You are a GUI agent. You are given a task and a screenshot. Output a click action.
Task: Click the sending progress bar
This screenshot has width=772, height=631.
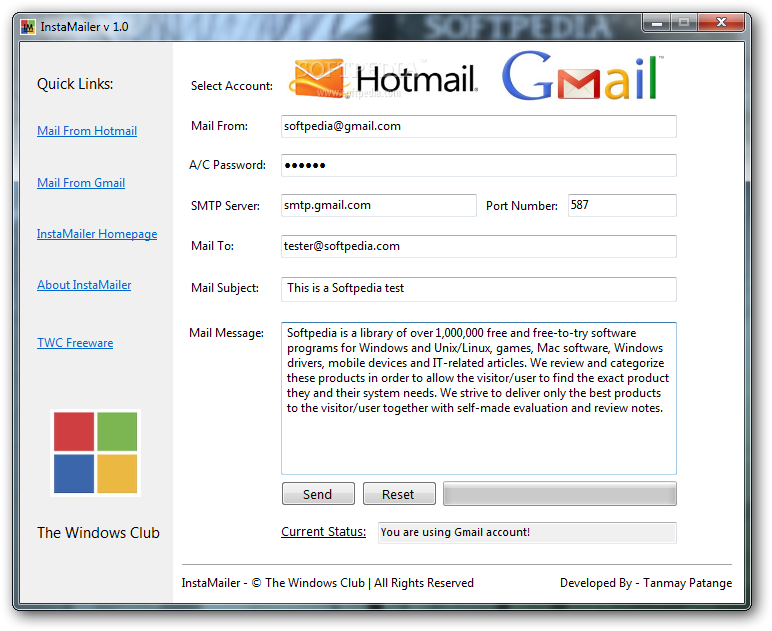(x=560, y=494)
